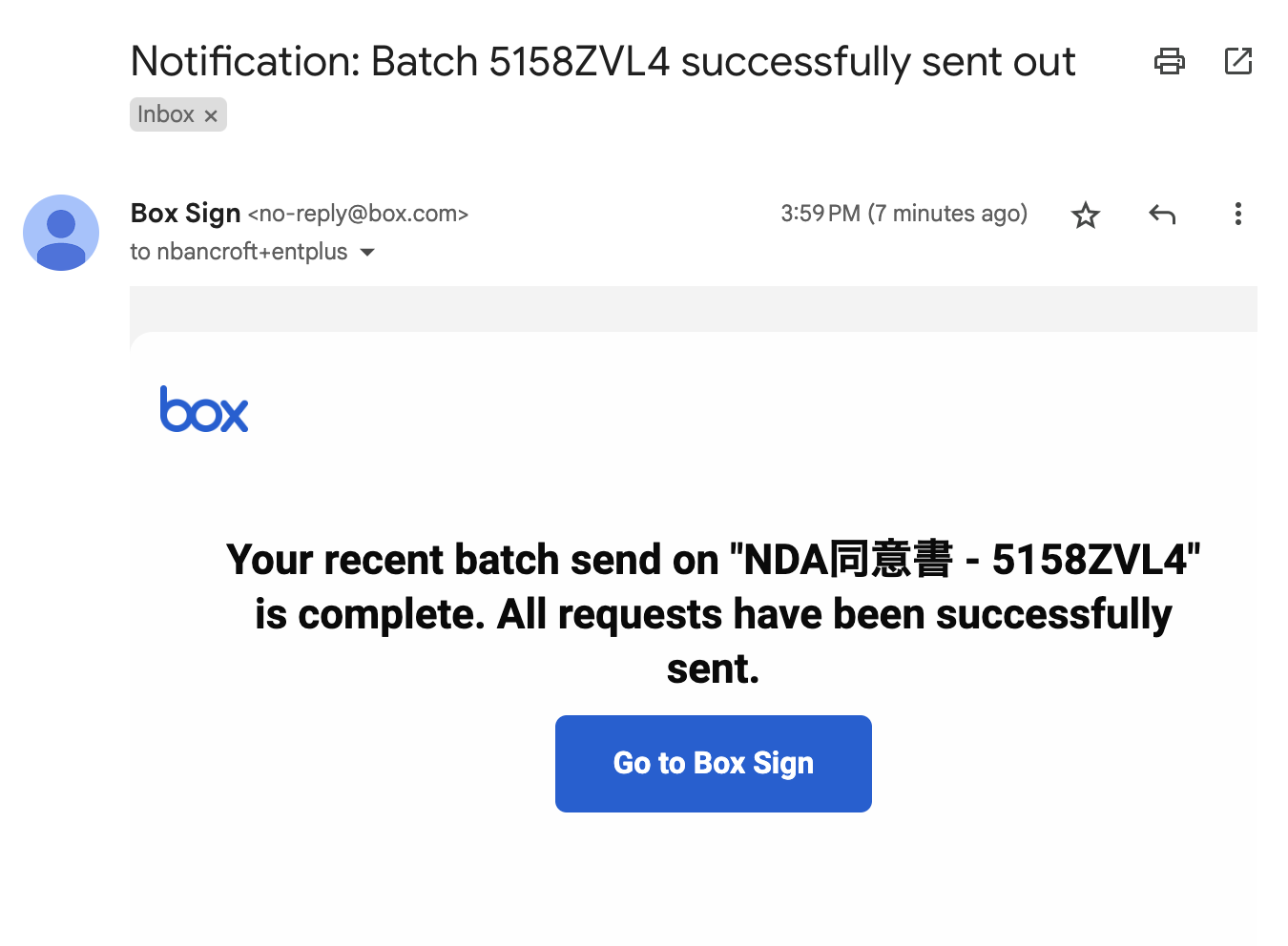1288x946 pixels.
Task: Click the gray strip above the email card
Action: [x=693, y=308]
